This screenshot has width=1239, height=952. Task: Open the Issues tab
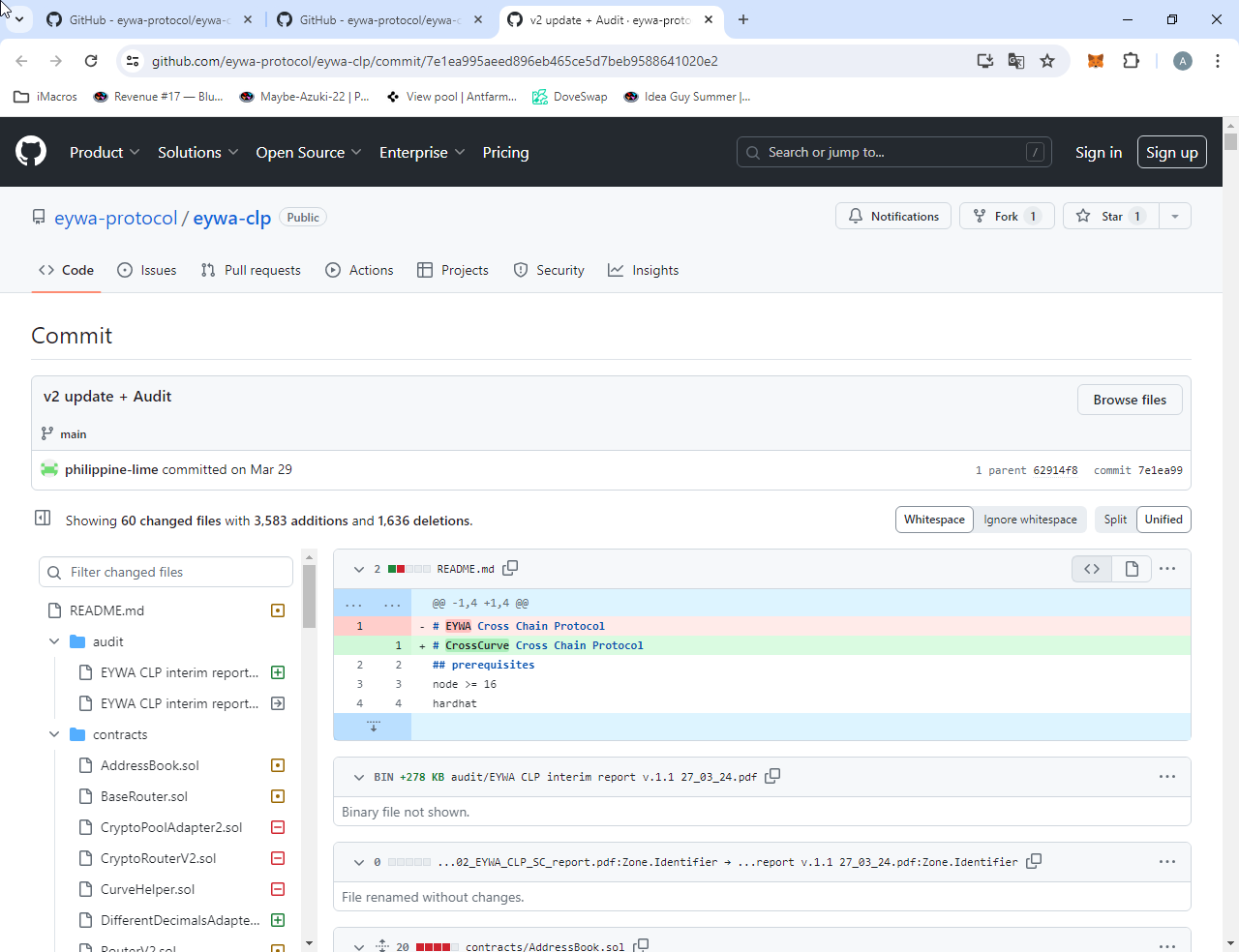[146, 270]
